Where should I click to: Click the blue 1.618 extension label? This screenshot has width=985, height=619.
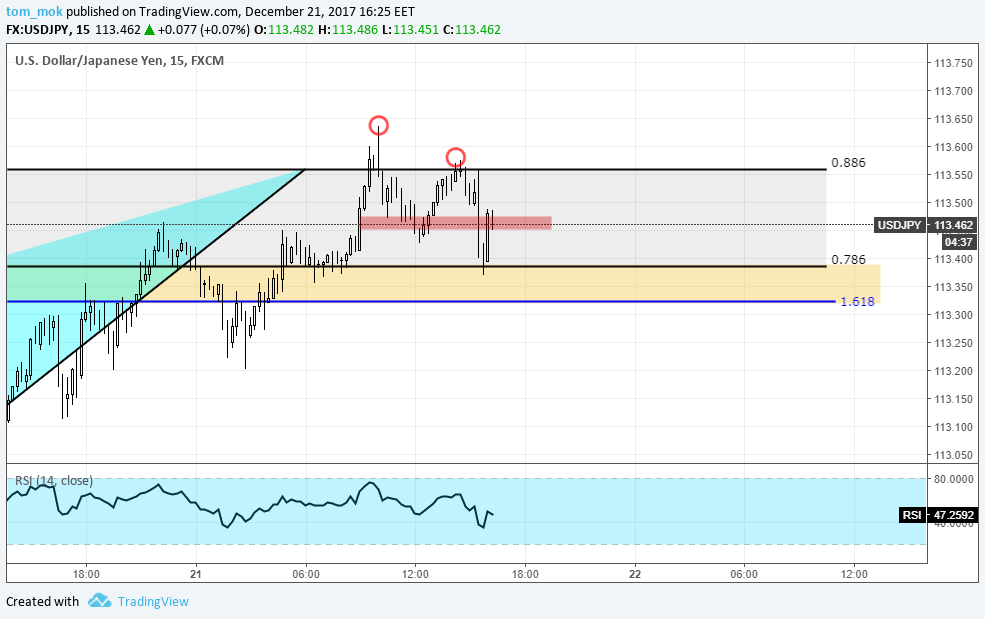857,302
